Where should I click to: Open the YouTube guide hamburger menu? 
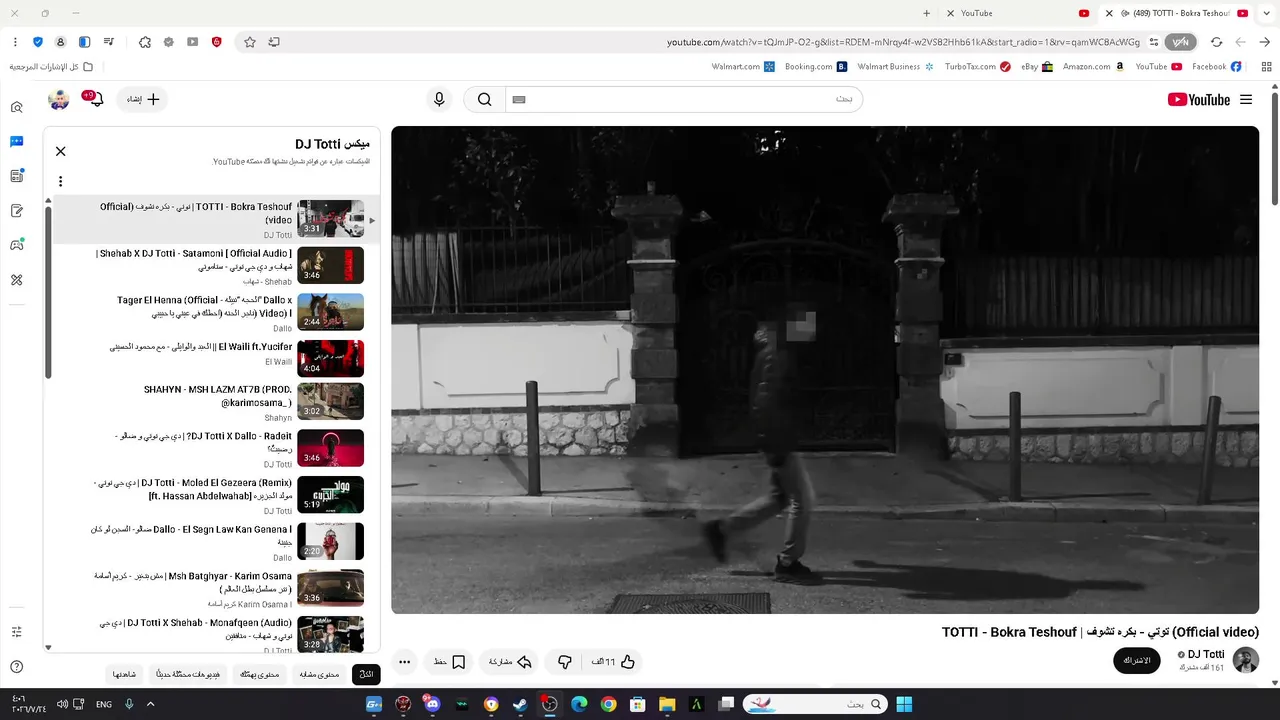click(1246, 100)
